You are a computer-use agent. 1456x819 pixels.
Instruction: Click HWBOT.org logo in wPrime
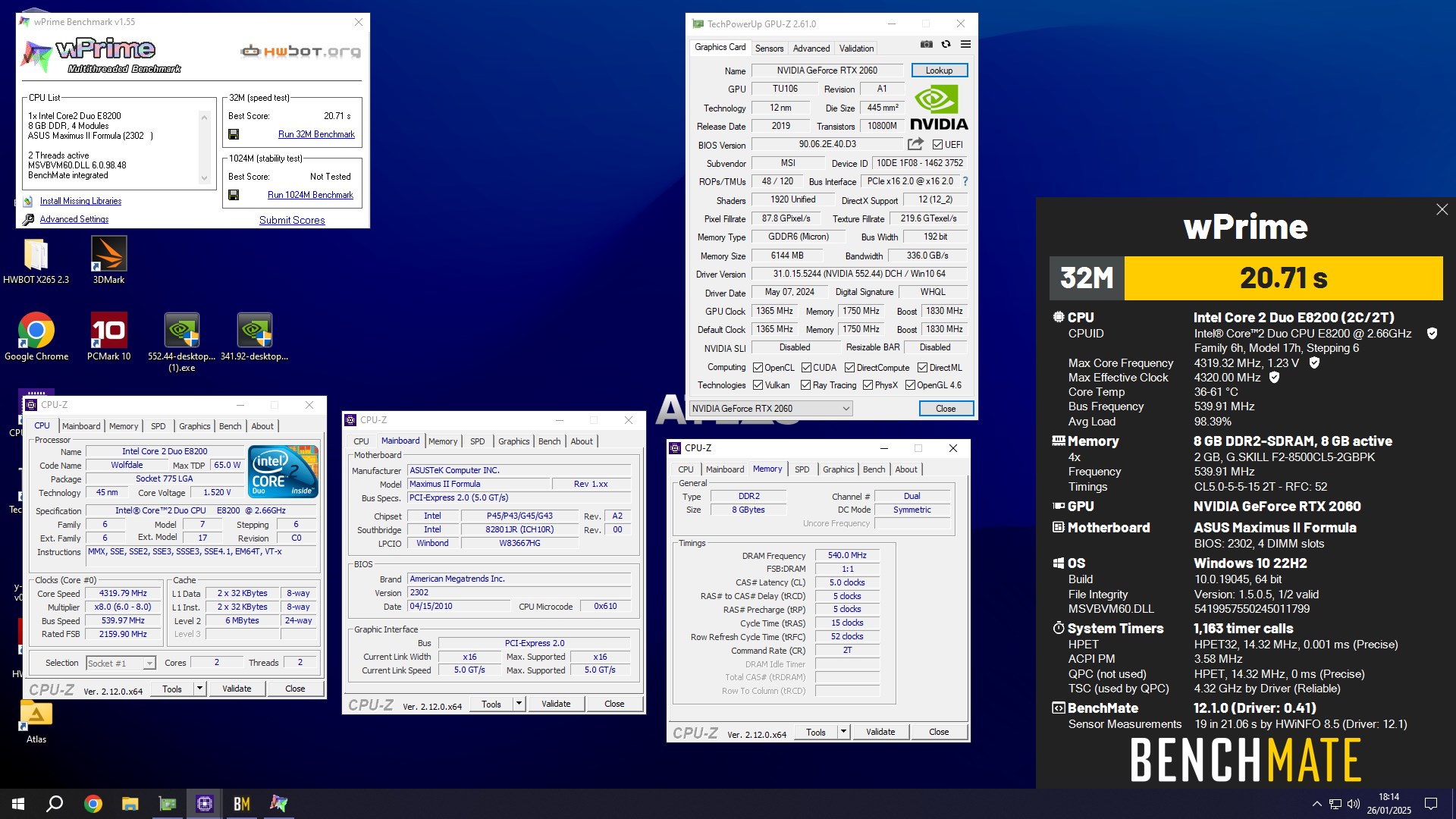click(x=300, y=52)
